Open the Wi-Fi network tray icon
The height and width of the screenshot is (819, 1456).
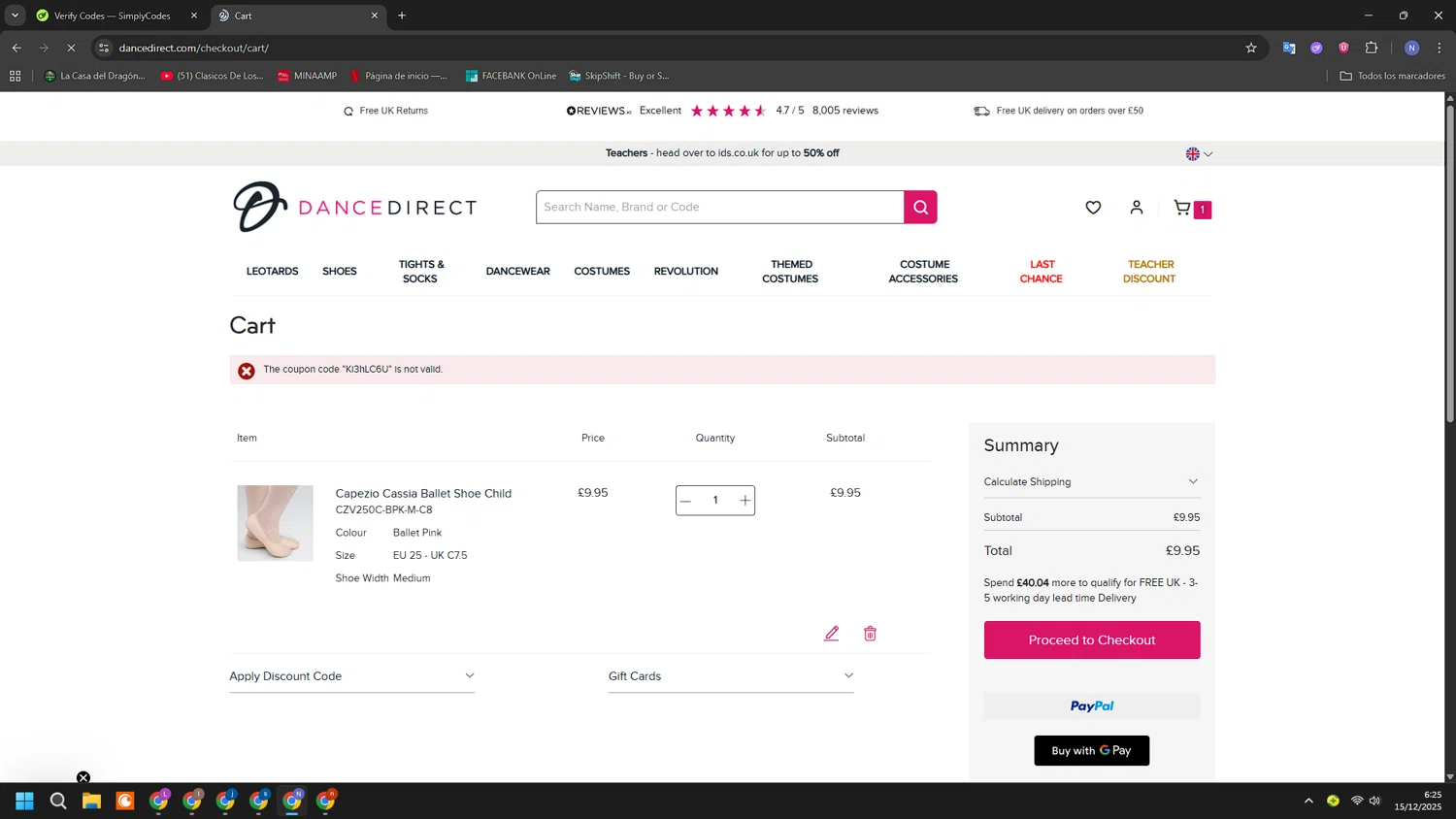click(1357, 801)
